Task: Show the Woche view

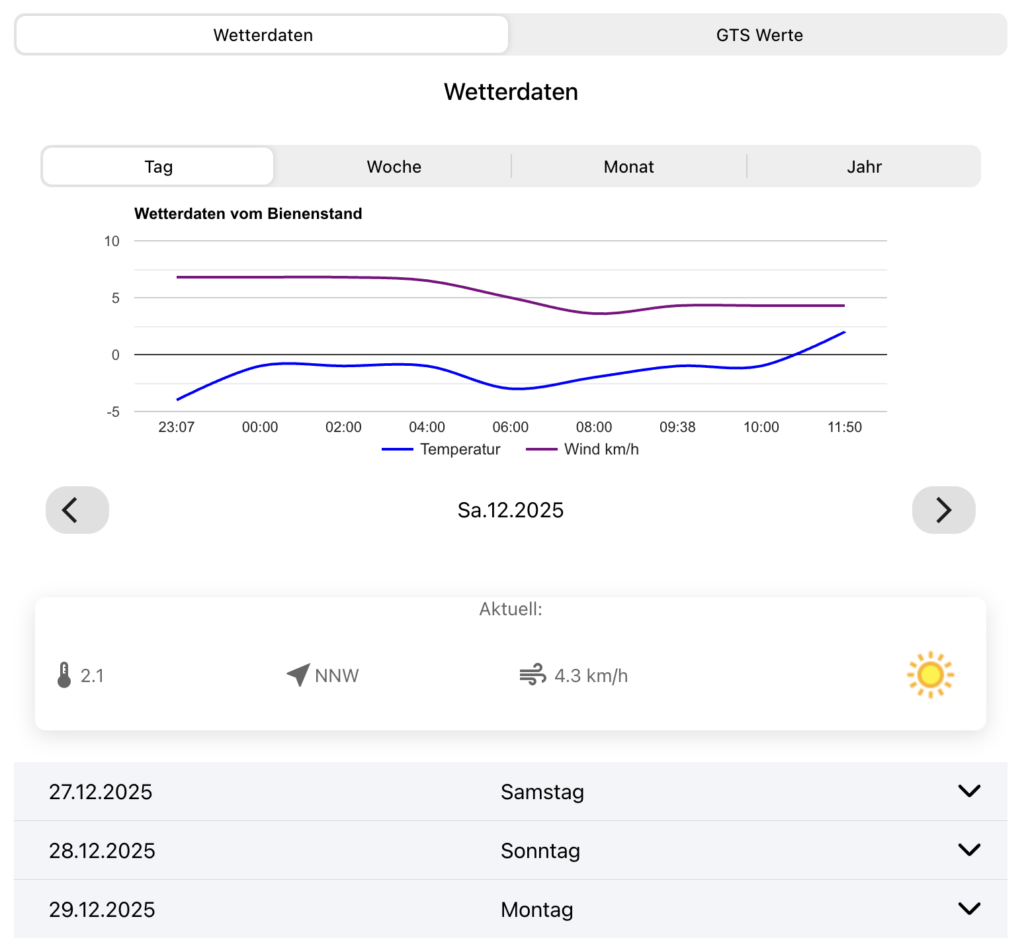Action: click(x=394, y=167)
